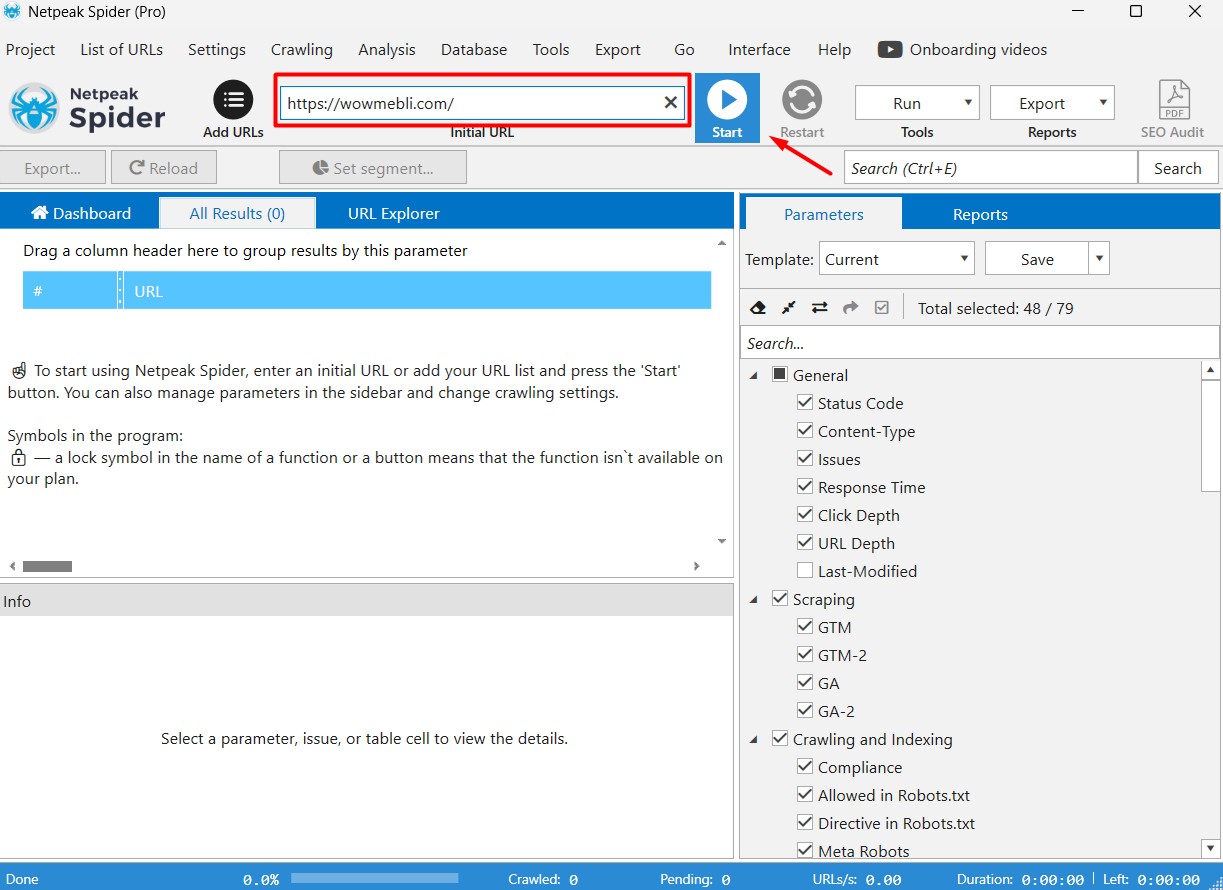Click the grey forward arrow icon in Parameters

[850, 308]
